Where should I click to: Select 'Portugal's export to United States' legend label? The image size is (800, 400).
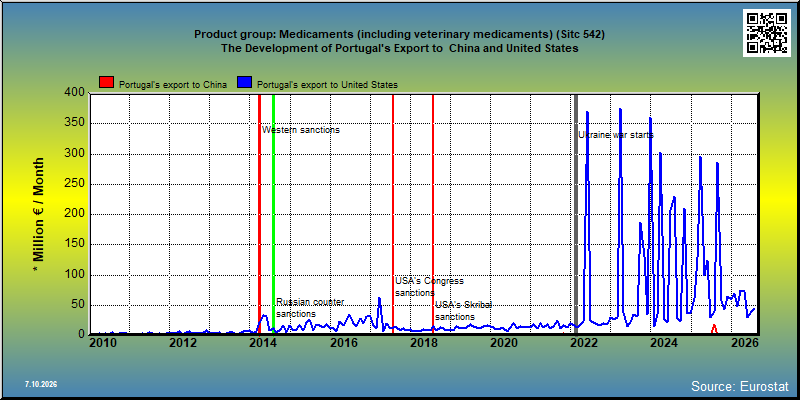[328, 85]
